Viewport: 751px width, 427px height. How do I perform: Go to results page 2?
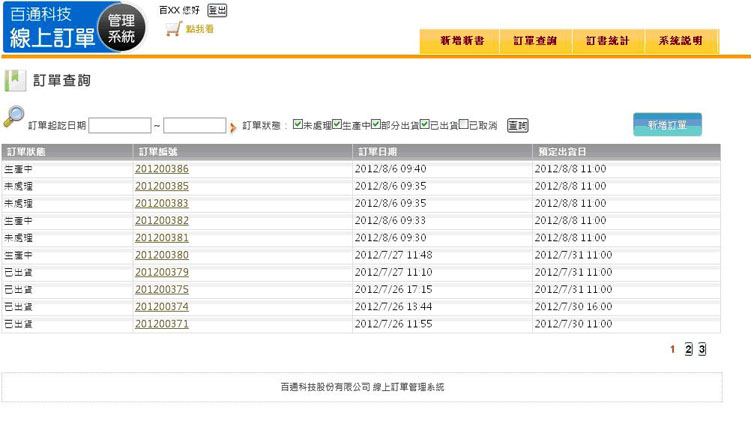pyautogui.click(x=688, y=349)
